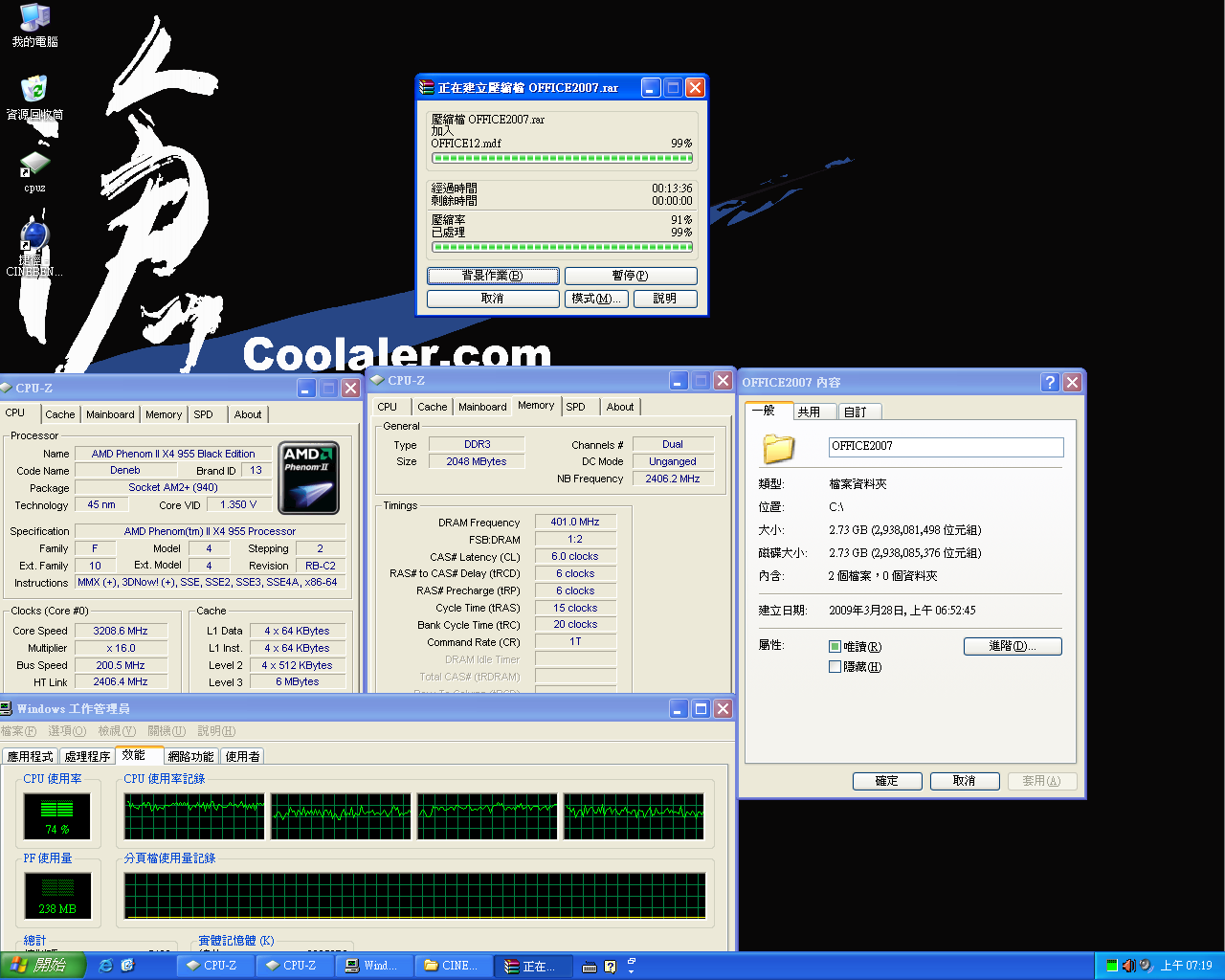Click the keyboard icon on the language bar

[x=590, y=967]
